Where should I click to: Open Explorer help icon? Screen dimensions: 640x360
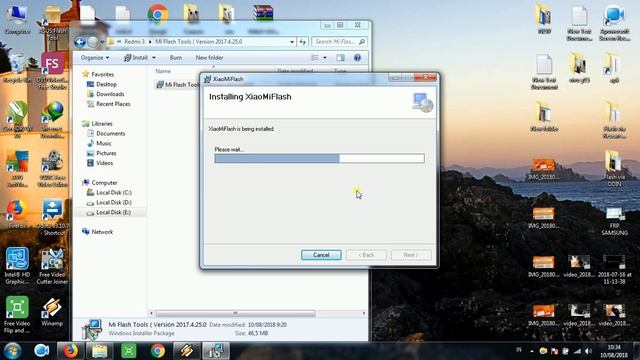pyautogui.click(x=357, y=58)
